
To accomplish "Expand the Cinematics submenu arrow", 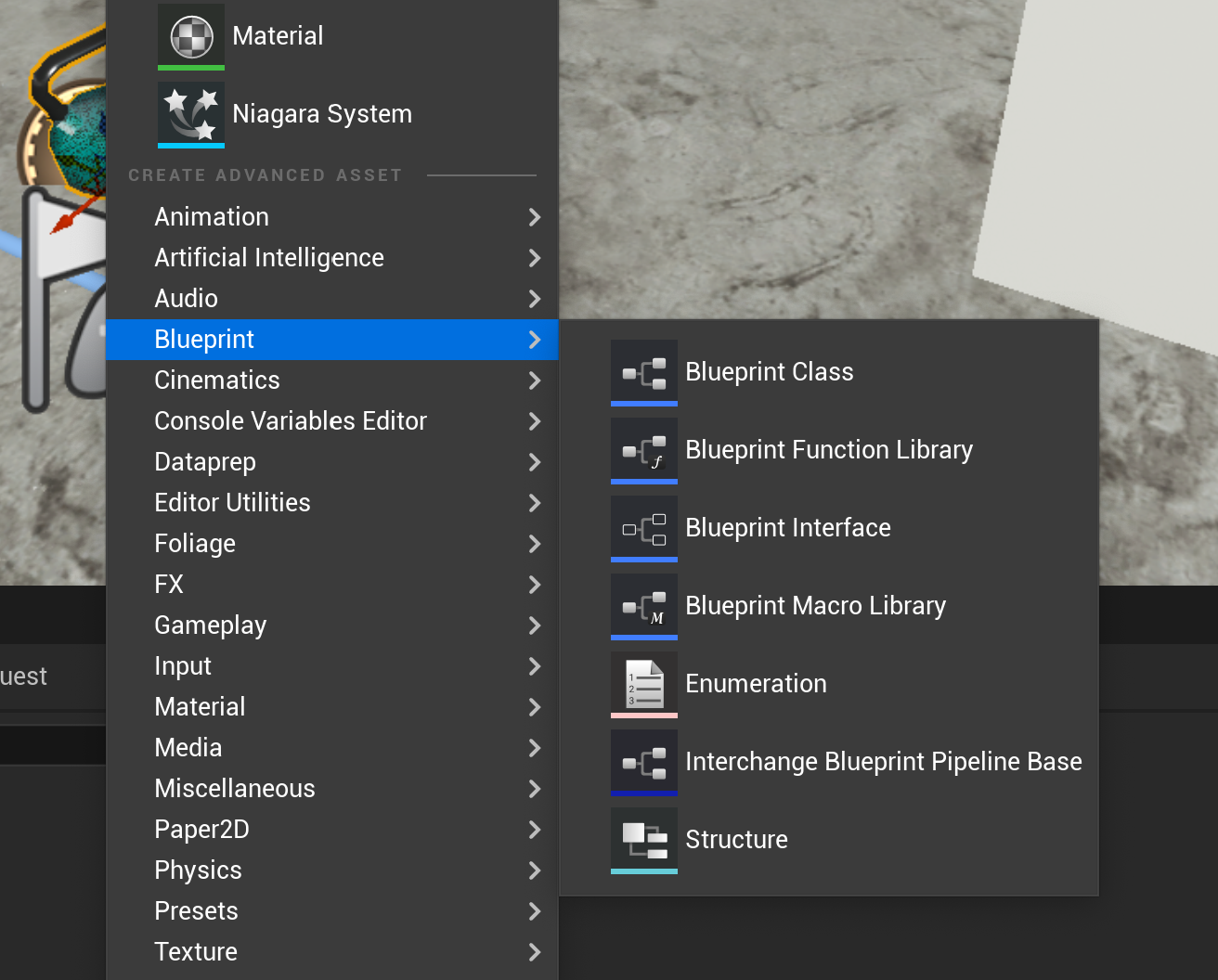I will click(x=535, y=380).
